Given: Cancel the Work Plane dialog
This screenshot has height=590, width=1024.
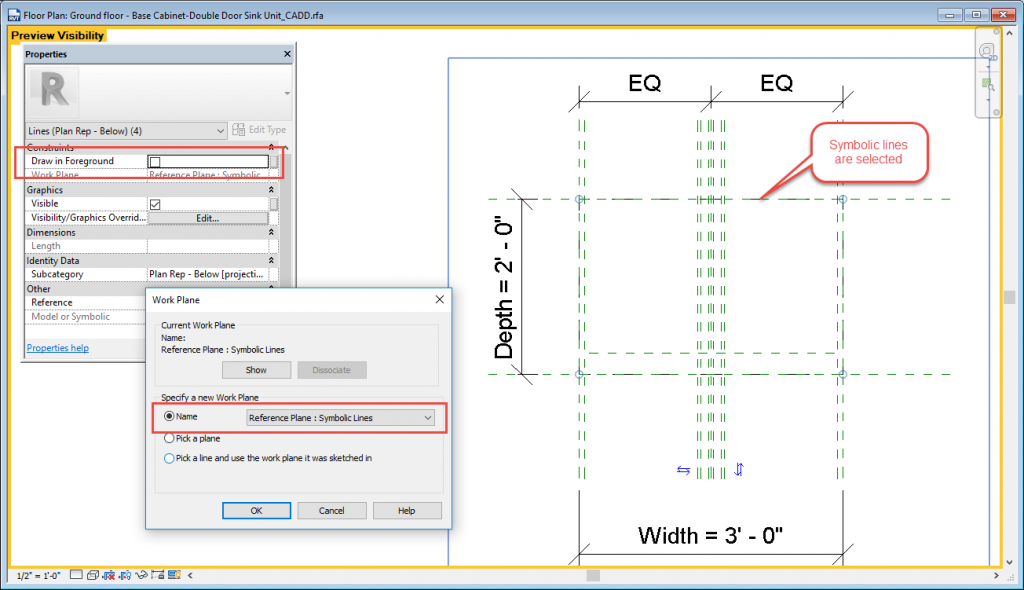Looking at the screenshot, I should tap(331, 510).
